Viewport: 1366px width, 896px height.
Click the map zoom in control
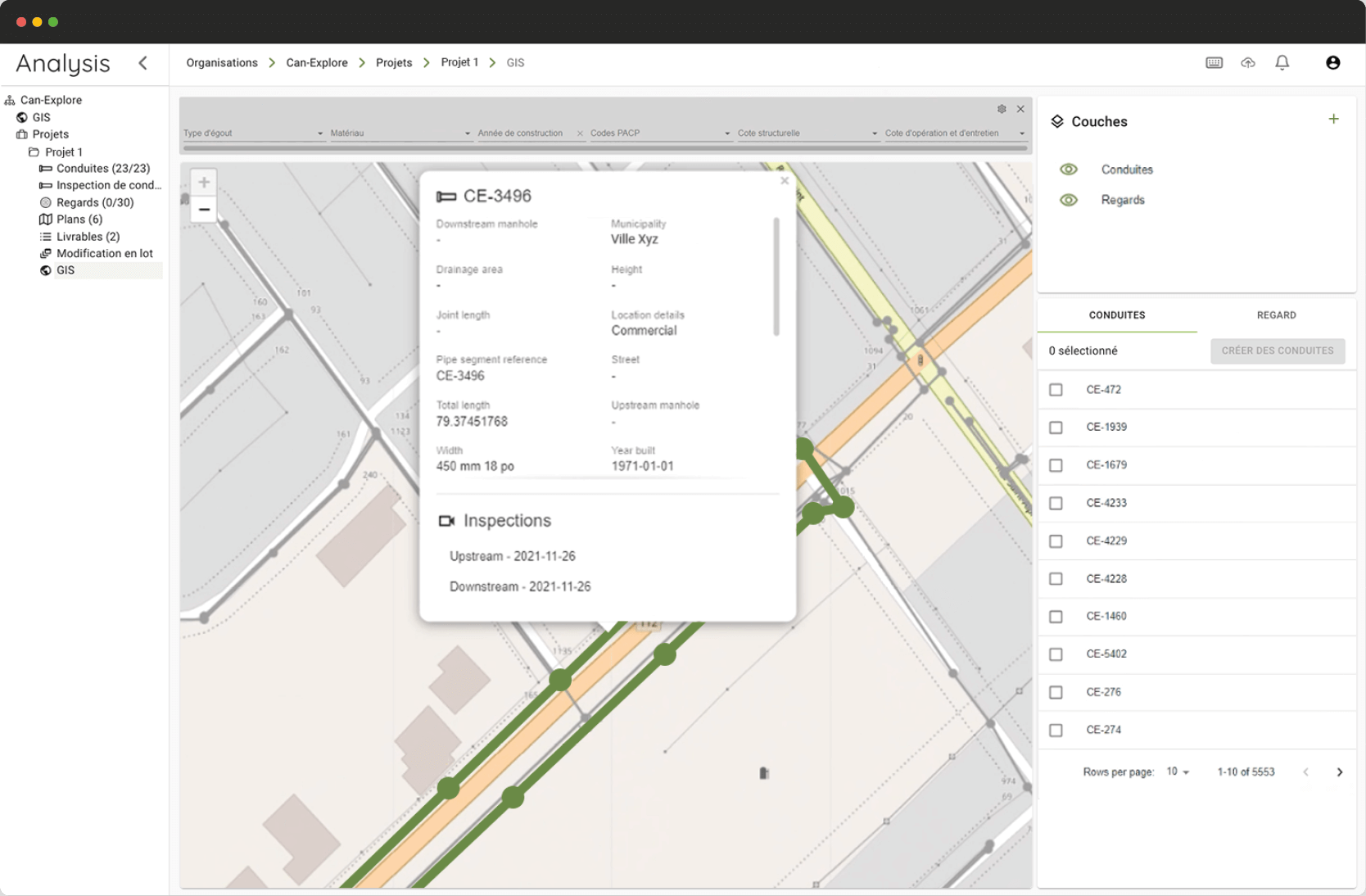[203, 182]
